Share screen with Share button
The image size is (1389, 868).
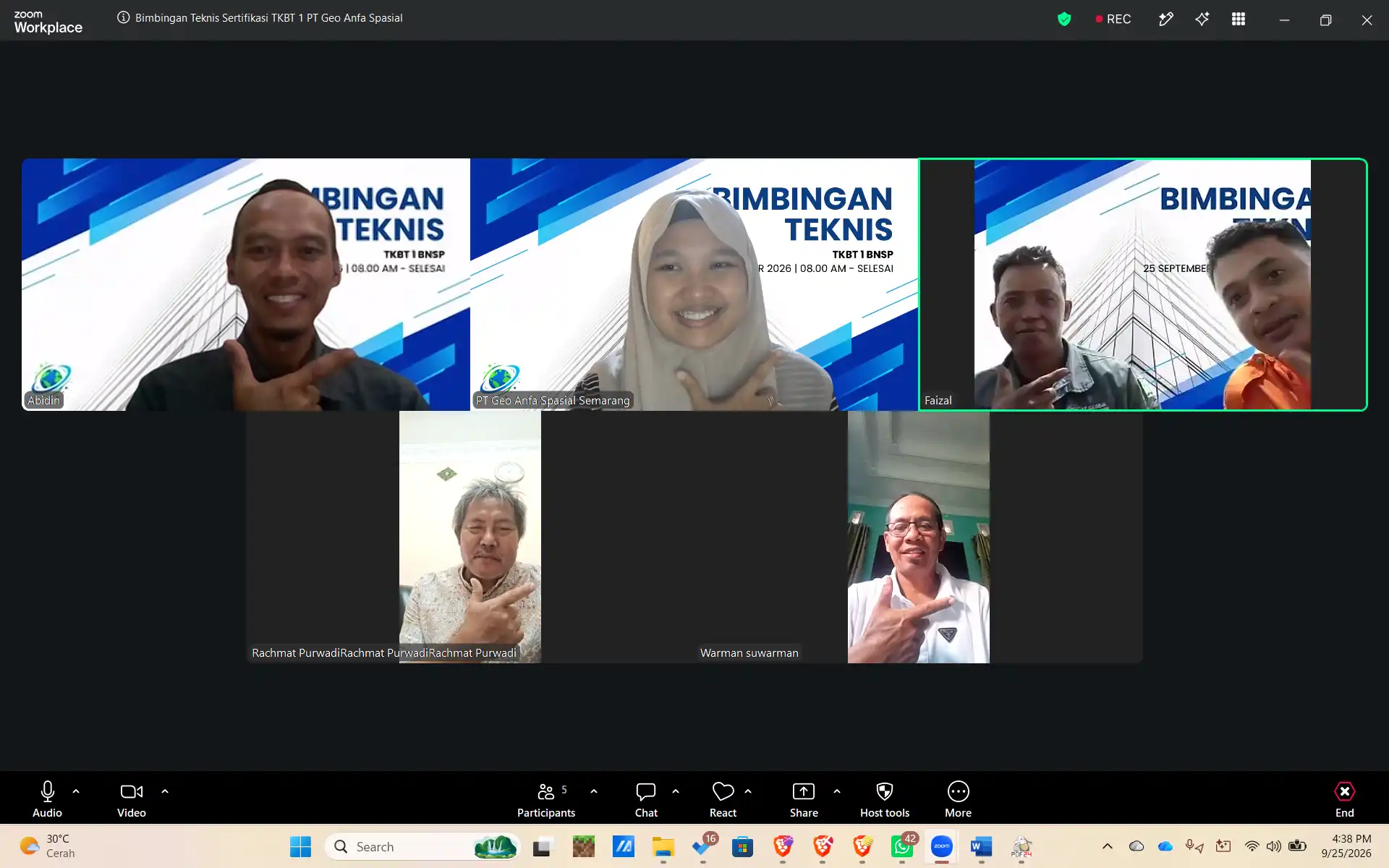804,799
